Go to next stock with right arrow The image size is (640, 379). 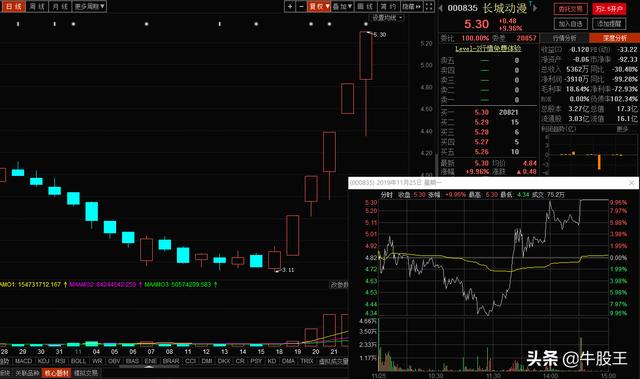(535, 8)
